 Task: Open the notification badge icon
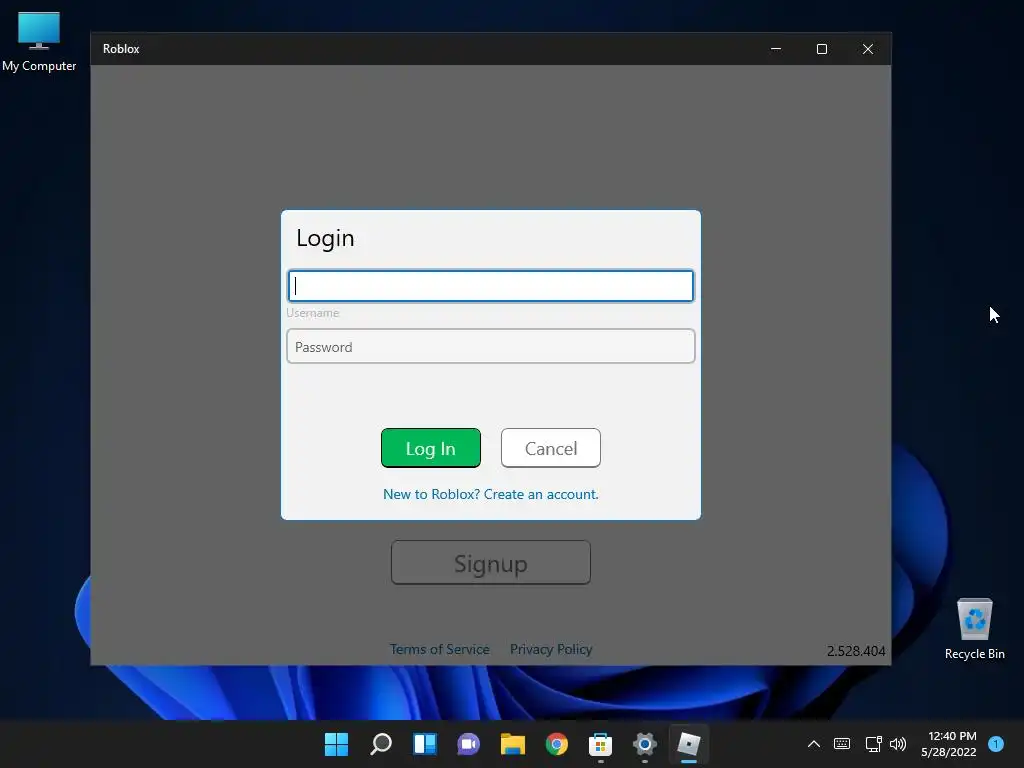point(995,744)
